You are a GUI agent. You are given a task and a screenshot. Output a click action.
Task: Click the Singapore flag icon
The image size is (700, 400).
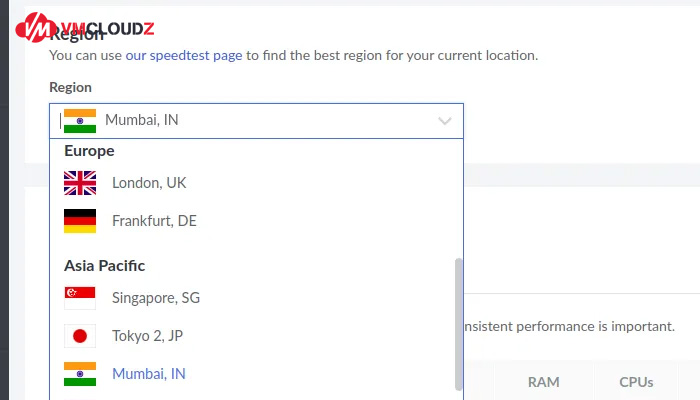coord(80,298)
